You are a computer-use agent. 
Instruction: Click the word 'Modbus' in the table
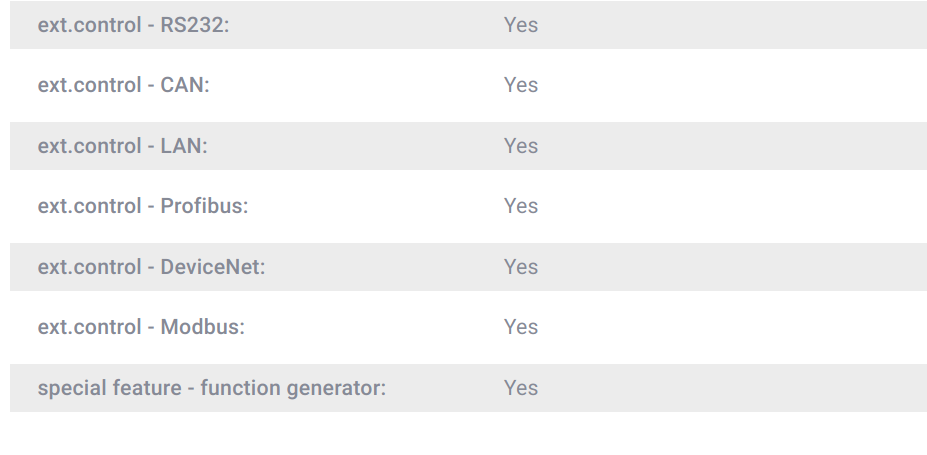[x=200, y=327]
